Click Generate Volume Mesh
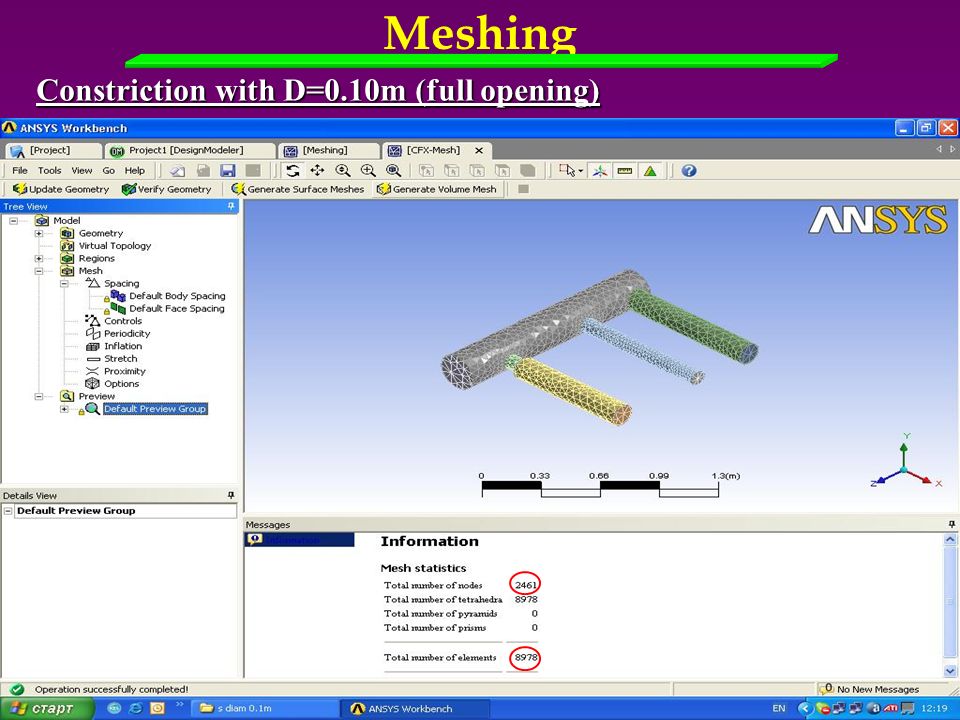This screenshot has width=960, height=720. 437,189
